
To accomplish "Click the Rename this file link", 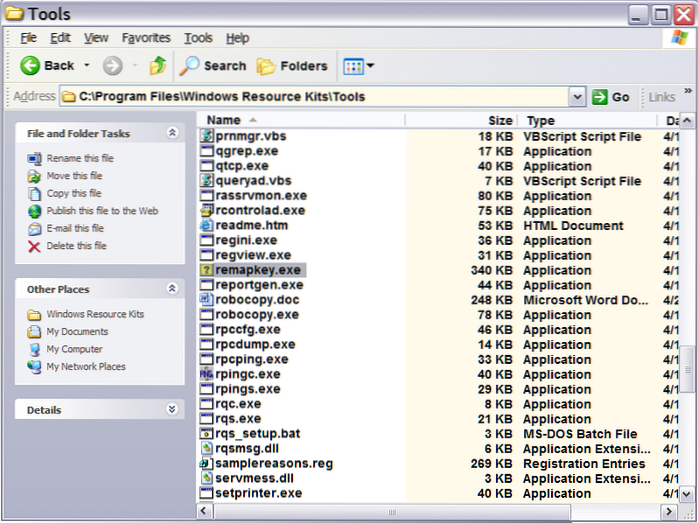I will tap(80, 158).
